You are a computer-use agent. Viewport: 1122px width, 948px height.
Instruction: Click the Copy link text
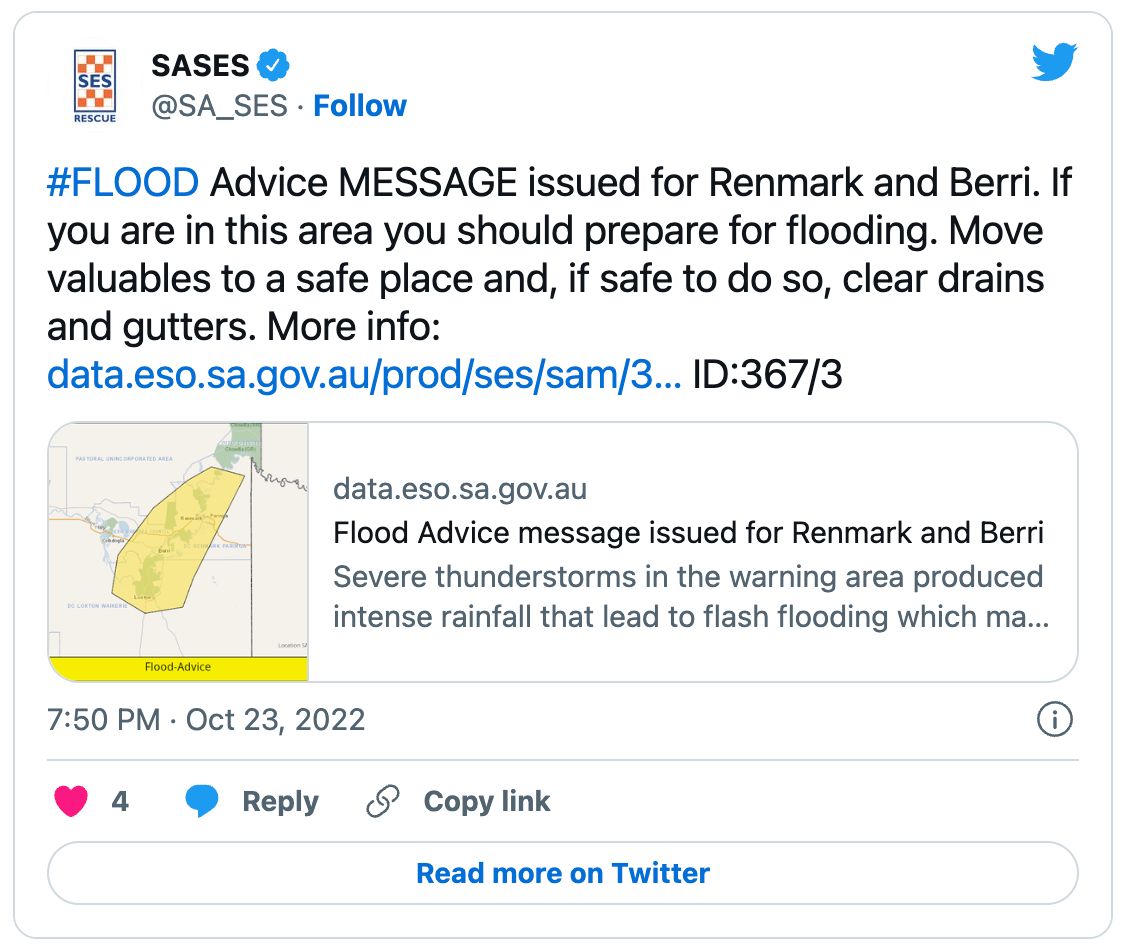click(x=487, y=801)
